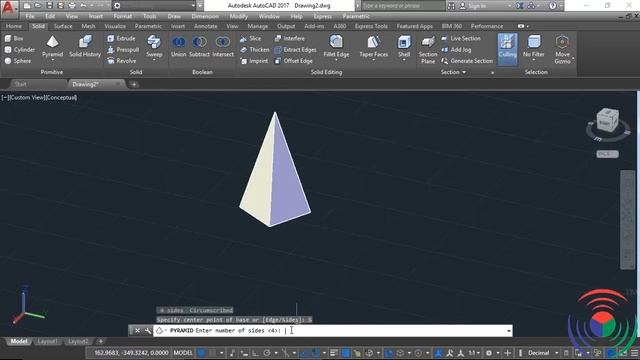
Task: Apply the Union boolean operation
Action: [178, 46]
